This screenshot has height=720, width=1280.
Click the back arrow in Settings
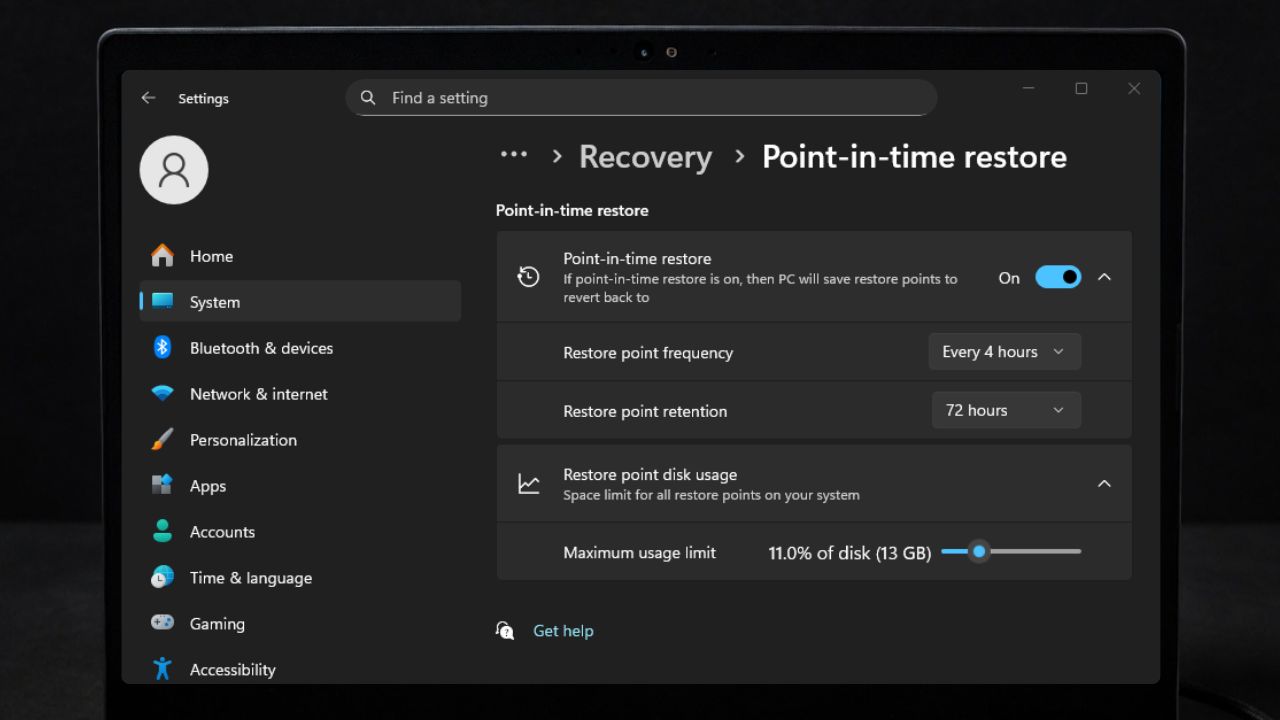coord(148,97)
